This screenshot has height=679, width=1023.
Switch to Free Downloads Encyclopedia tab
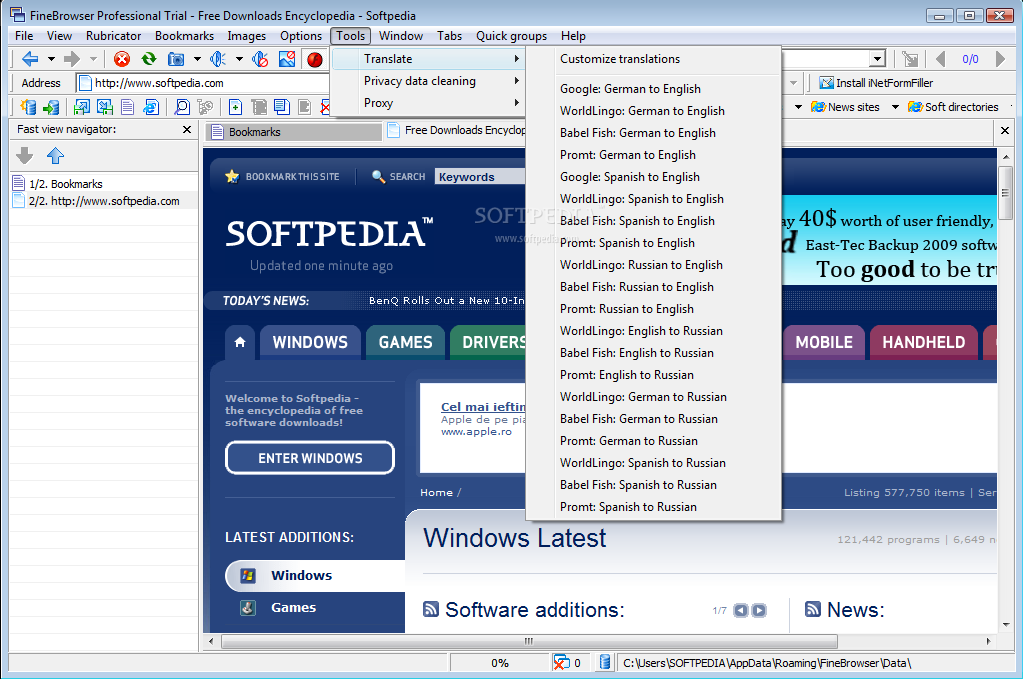coord(457,130)
